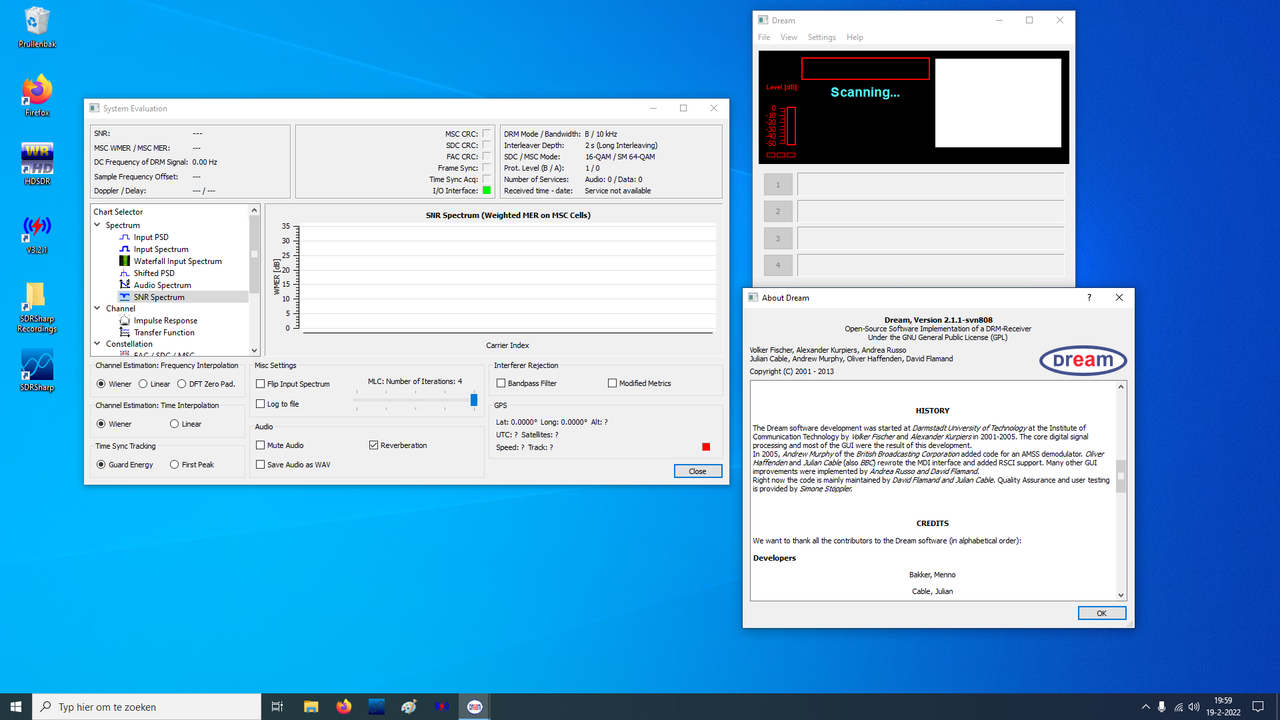Open the Prullenbak recycle bin icon
This screenshot has height=720, width=1280.
point(37,28)
